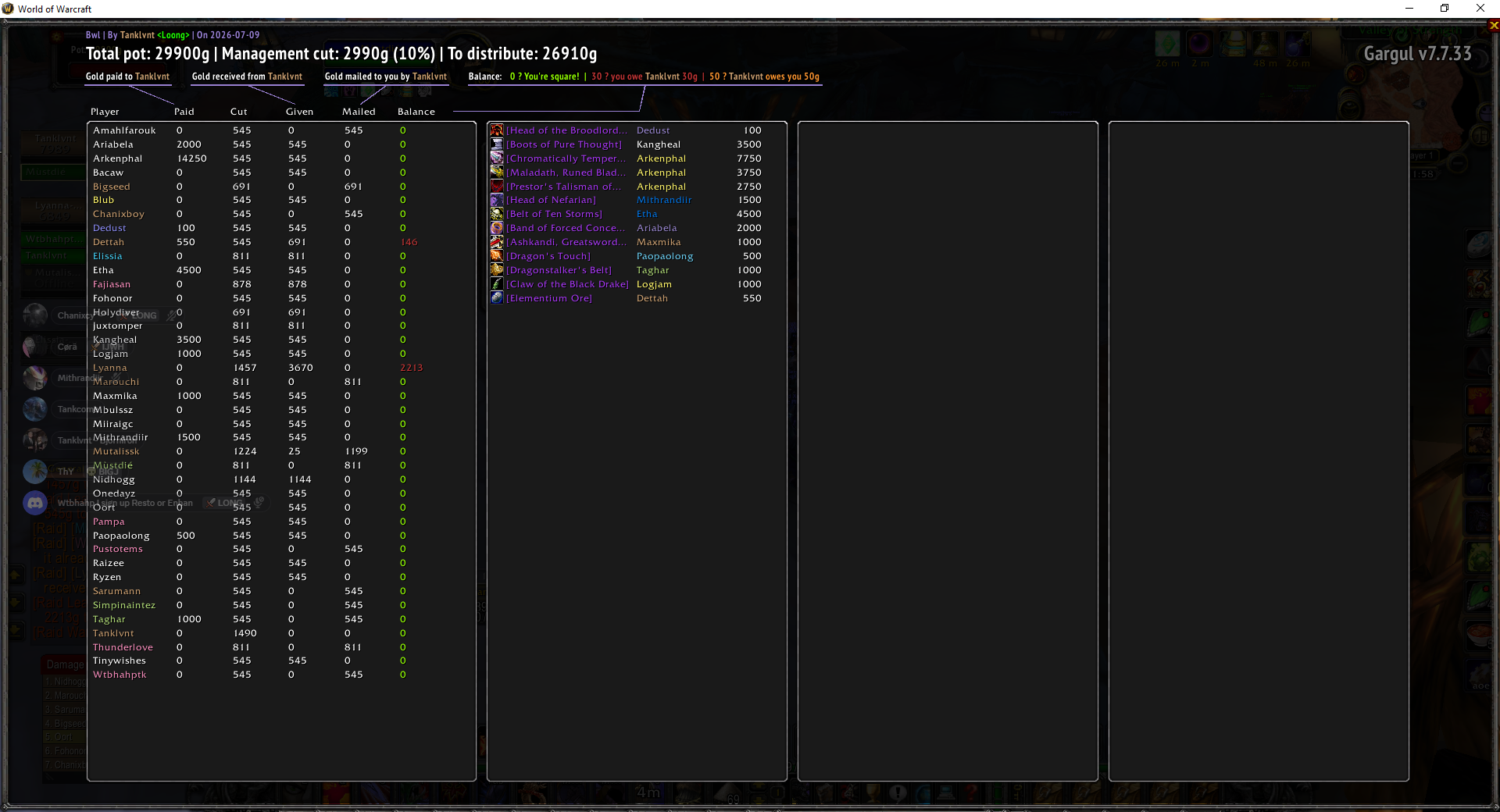Click Arkenphal's paid amount 14250
1500x812 pixels.
point(192,158)
